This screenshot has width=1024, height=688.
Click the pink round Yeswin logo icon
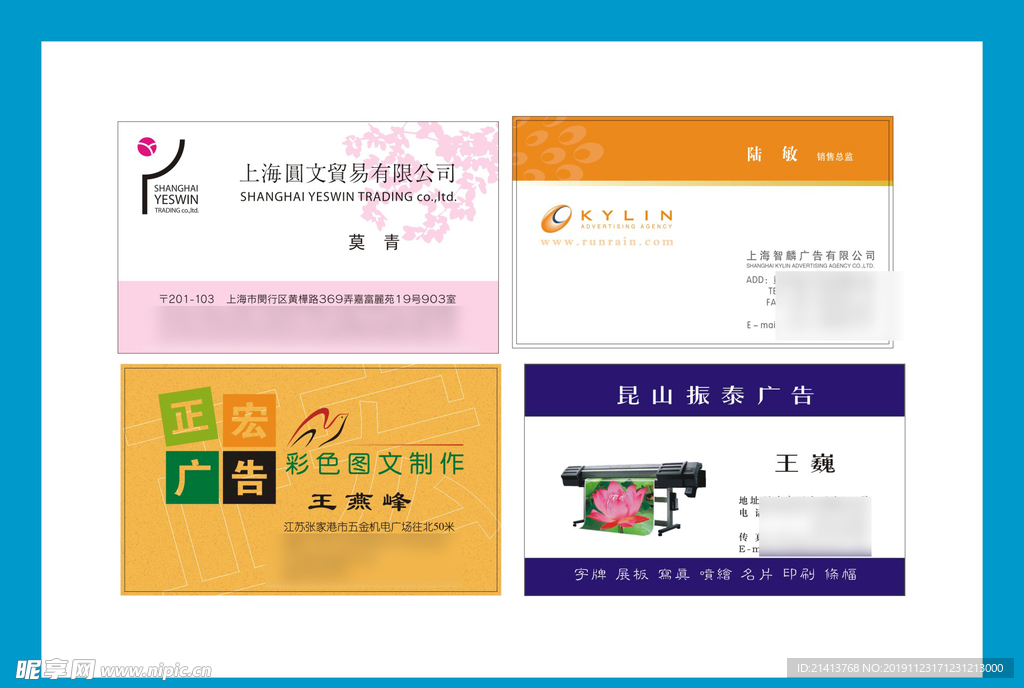tap(148, 147)
